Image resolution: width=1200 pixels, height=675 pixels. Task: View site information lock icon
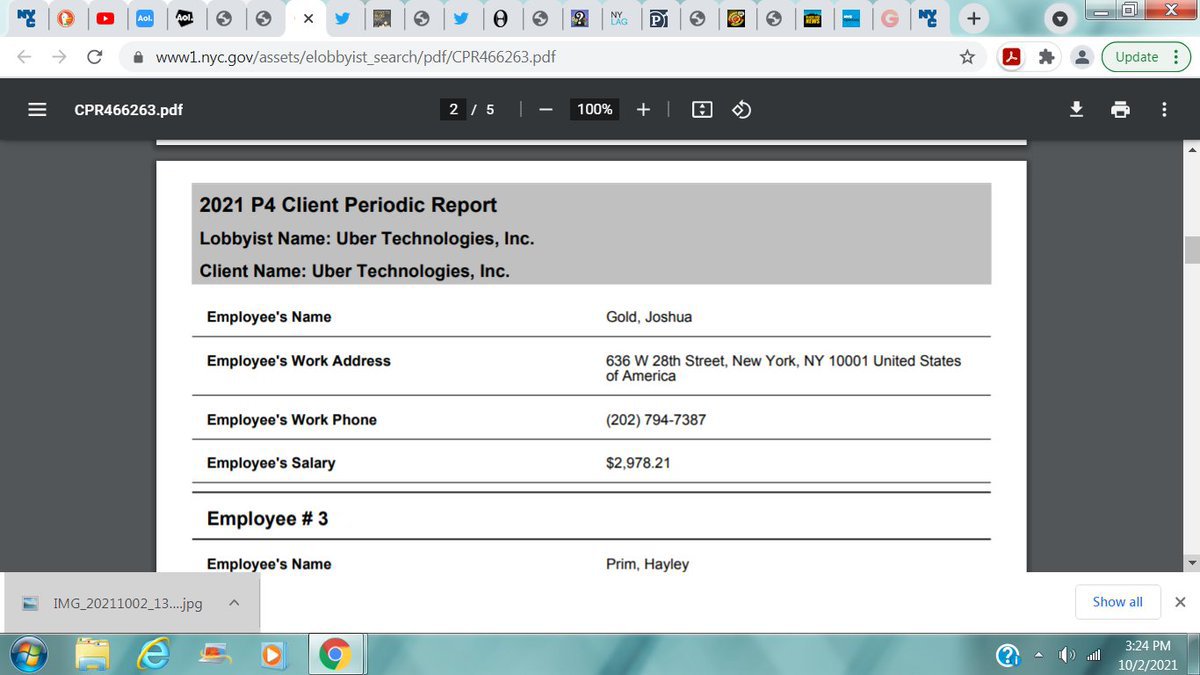[138, 57]
